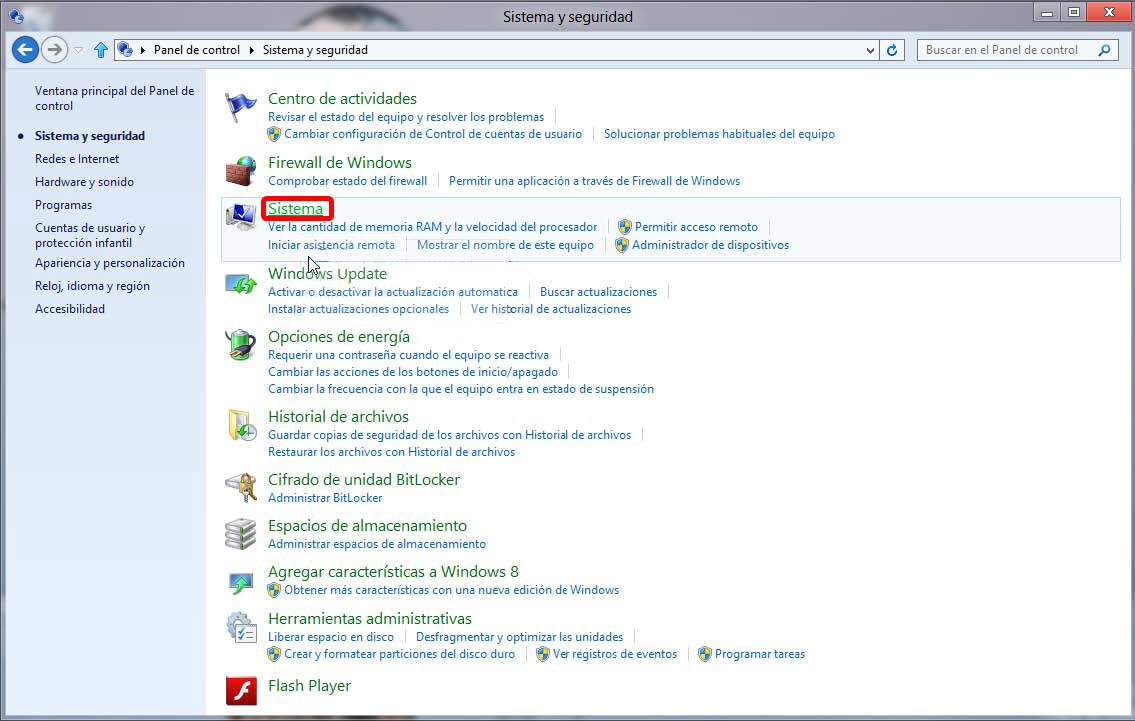Click shield icon beside Cambiar configuración de Control de cuentas

tap(274, 134)
